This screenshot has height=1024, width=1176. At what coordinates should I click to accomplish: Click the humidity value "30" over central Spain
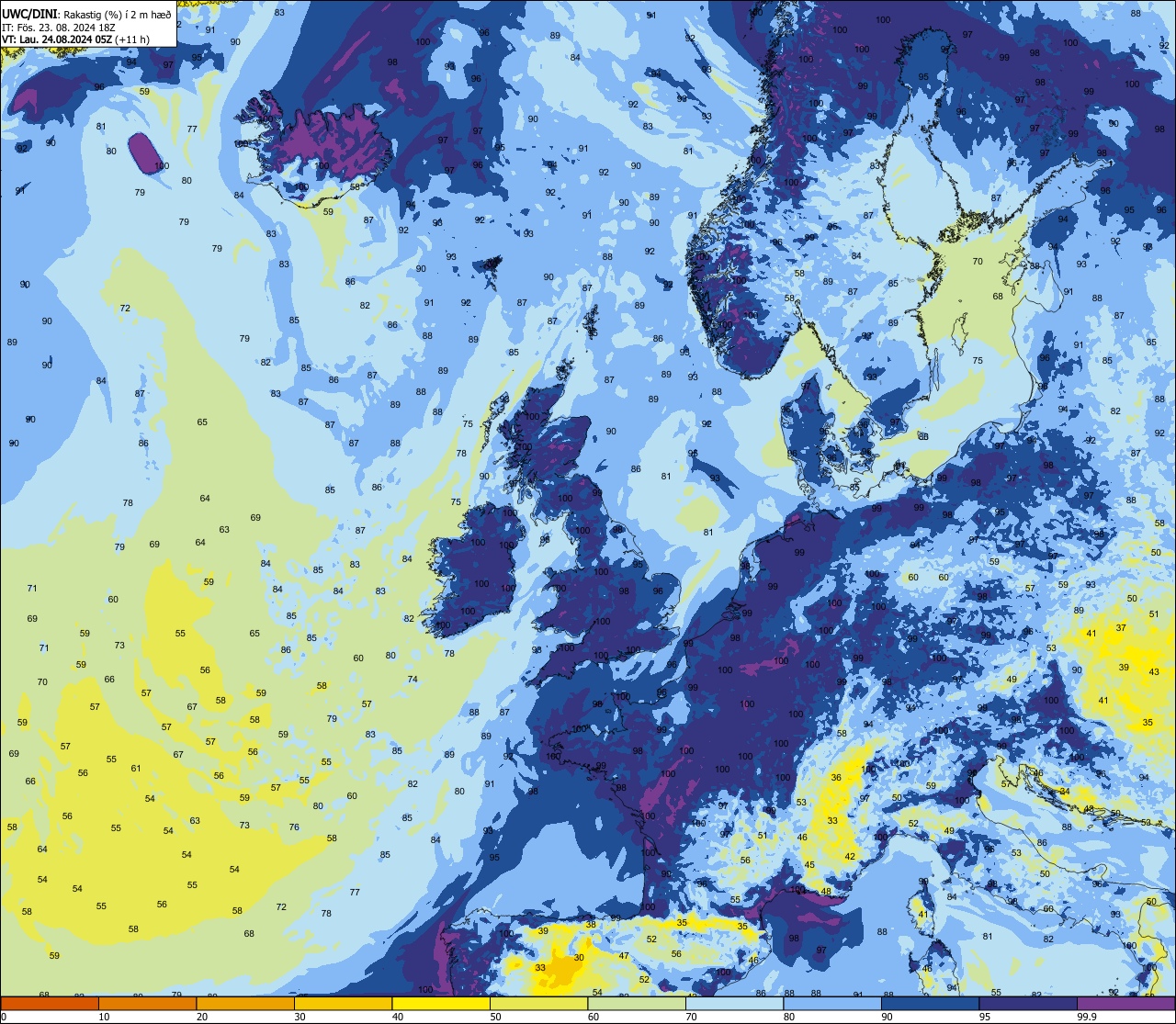579,958
